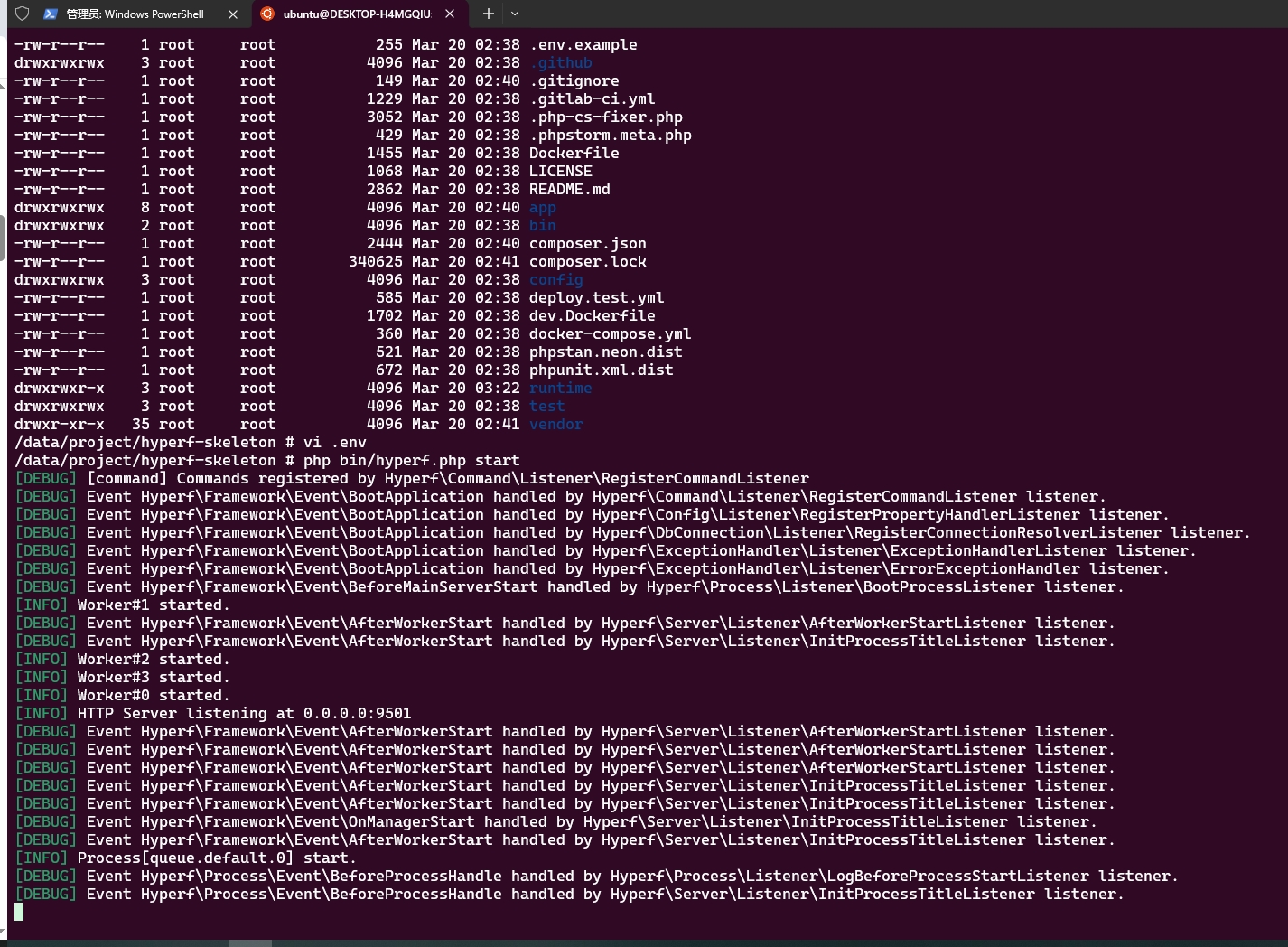Select the ubuntu@DESKTOP-H4MGQIU tab
The image size is (1288, 947).
click(359, 14)
